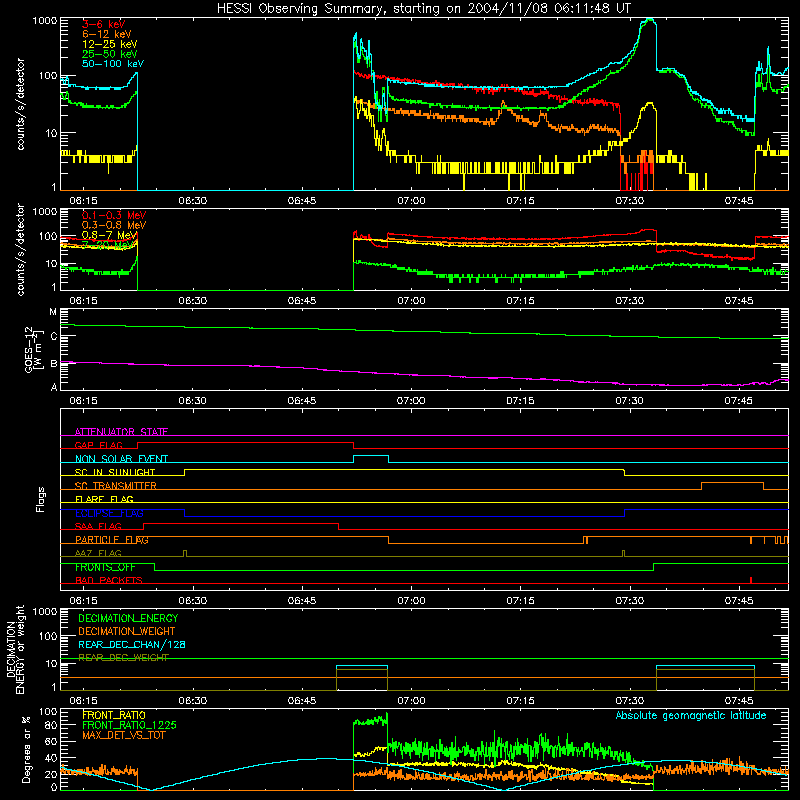The width and height of the screenshot is (800, 800).
Task: Click counts/s/detector axis label of MeV plot
Action: pyautogui.click(x=20, y=249)
